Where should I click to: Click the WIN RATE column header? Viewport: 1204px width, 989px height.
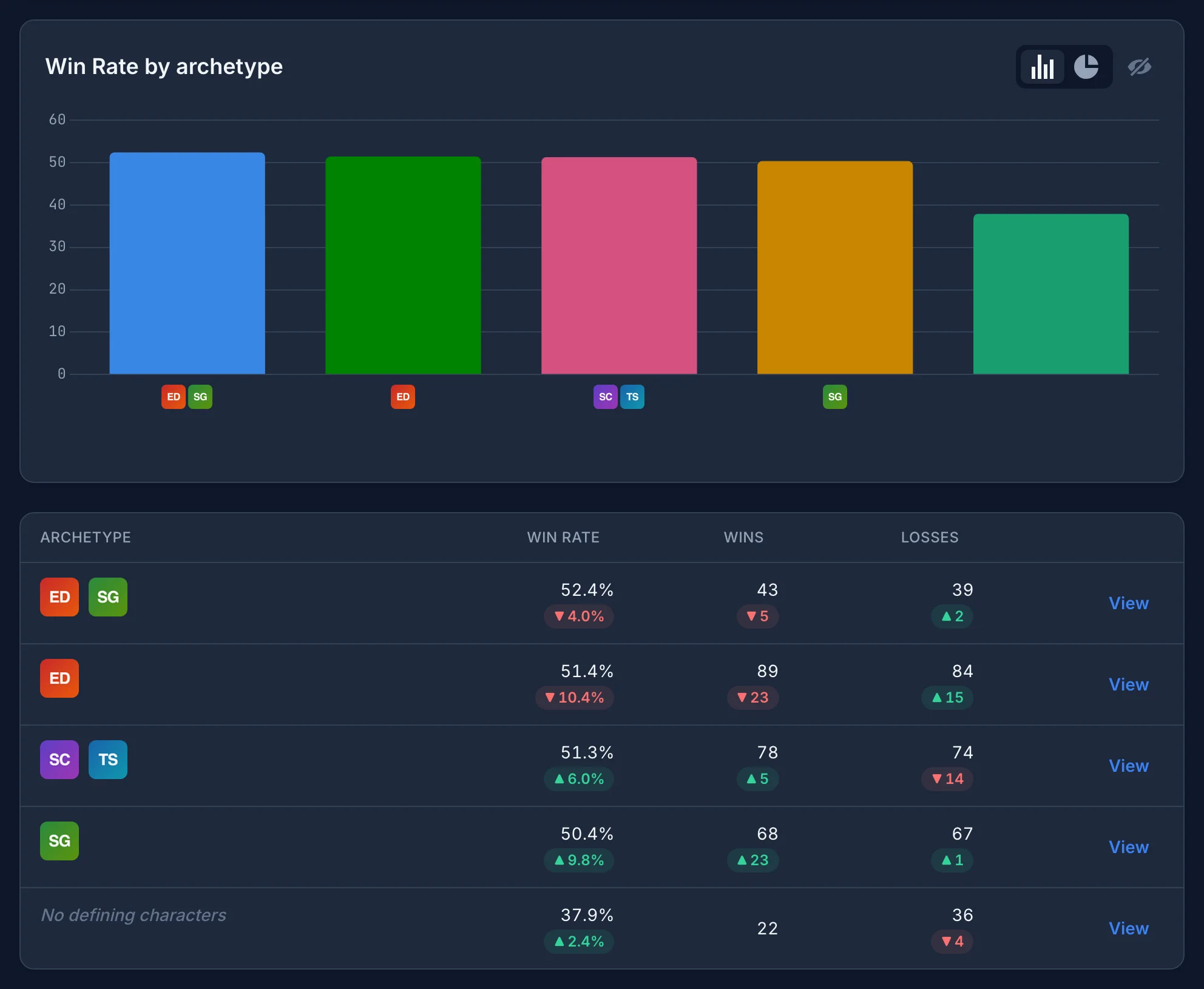tap(563, 537)
